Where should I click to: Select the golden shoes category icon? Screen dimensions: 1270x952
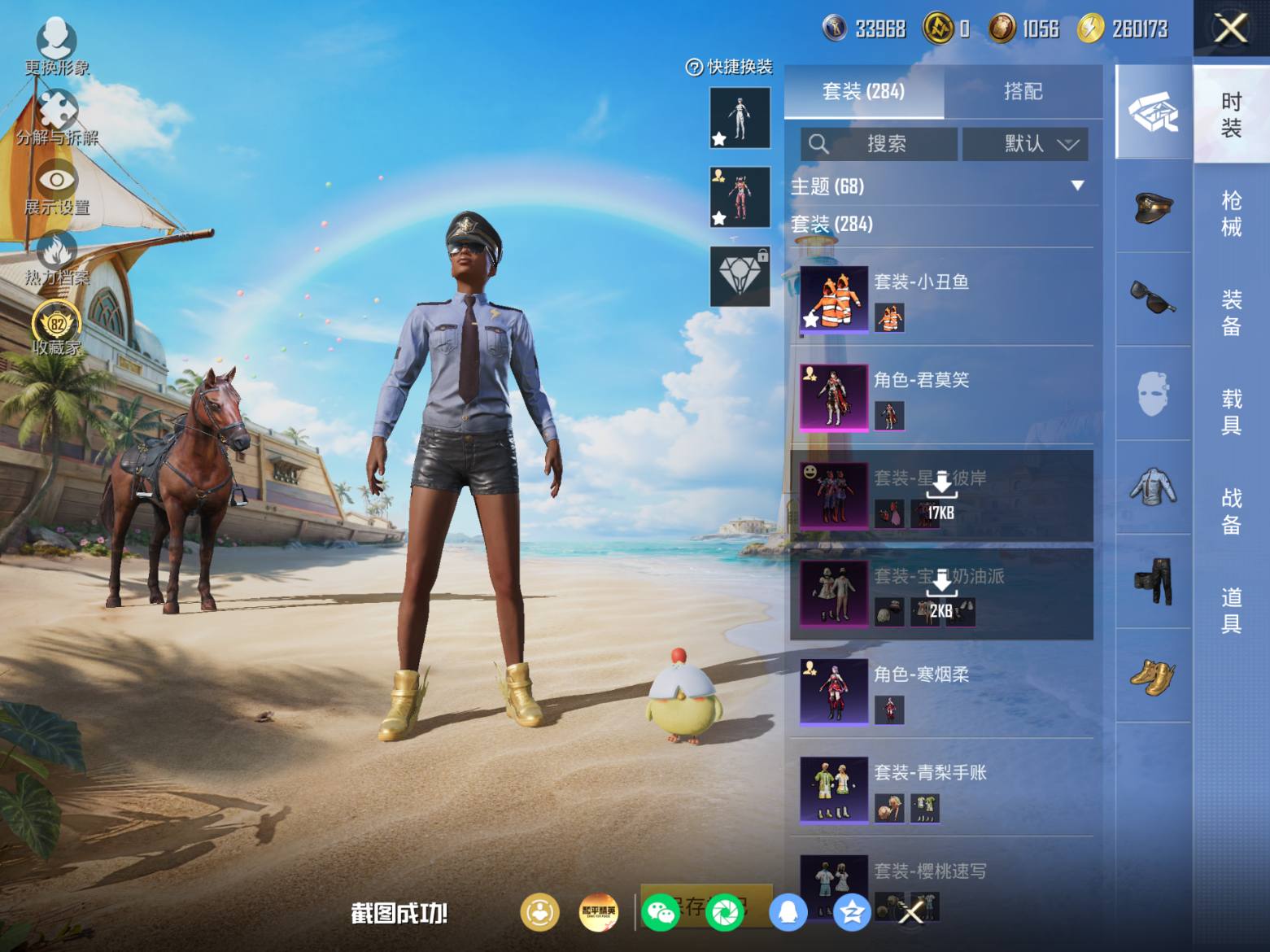1153,676
